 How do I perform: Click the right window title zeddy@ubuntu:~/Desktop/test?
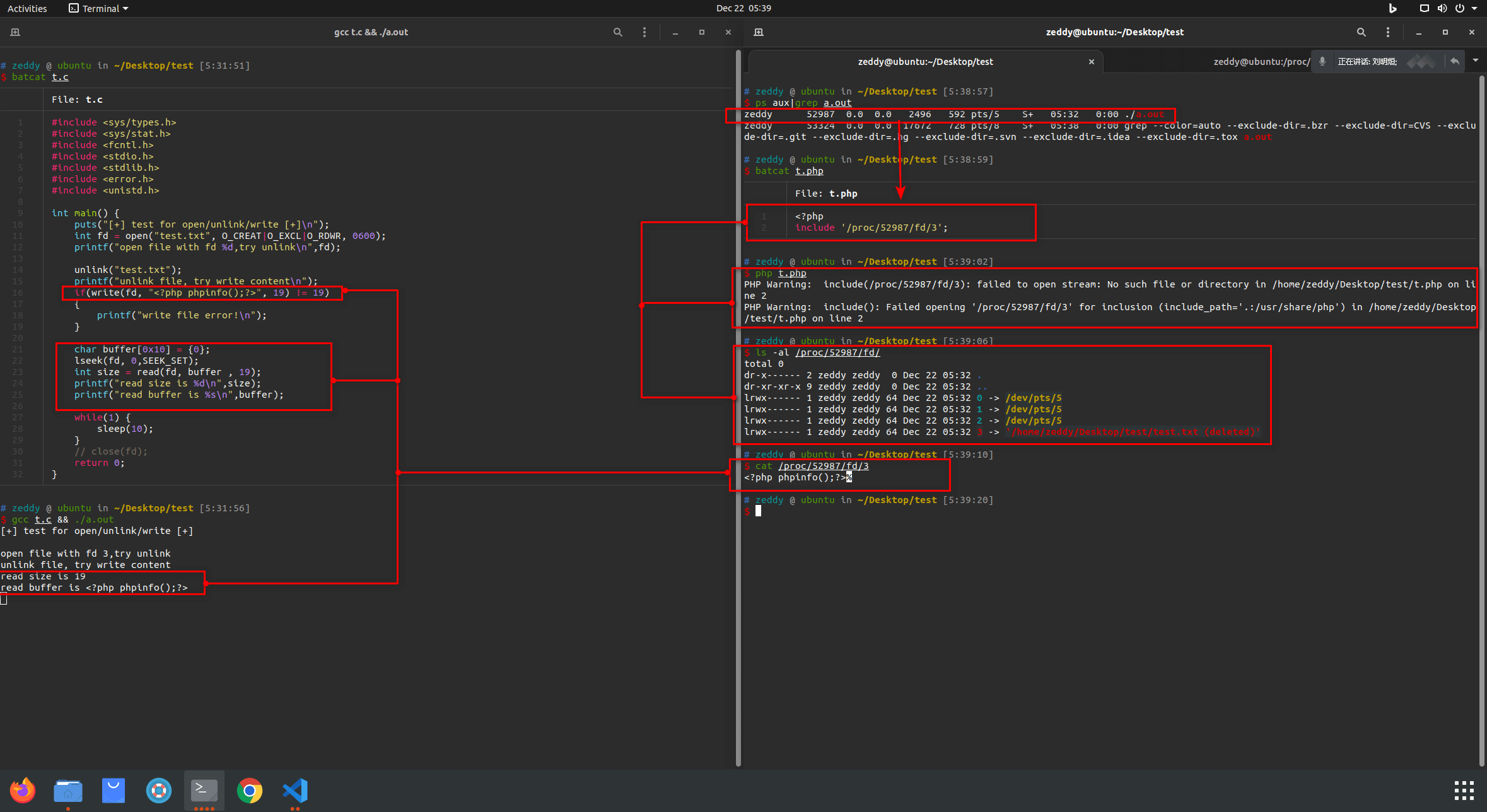[1114, 32]
